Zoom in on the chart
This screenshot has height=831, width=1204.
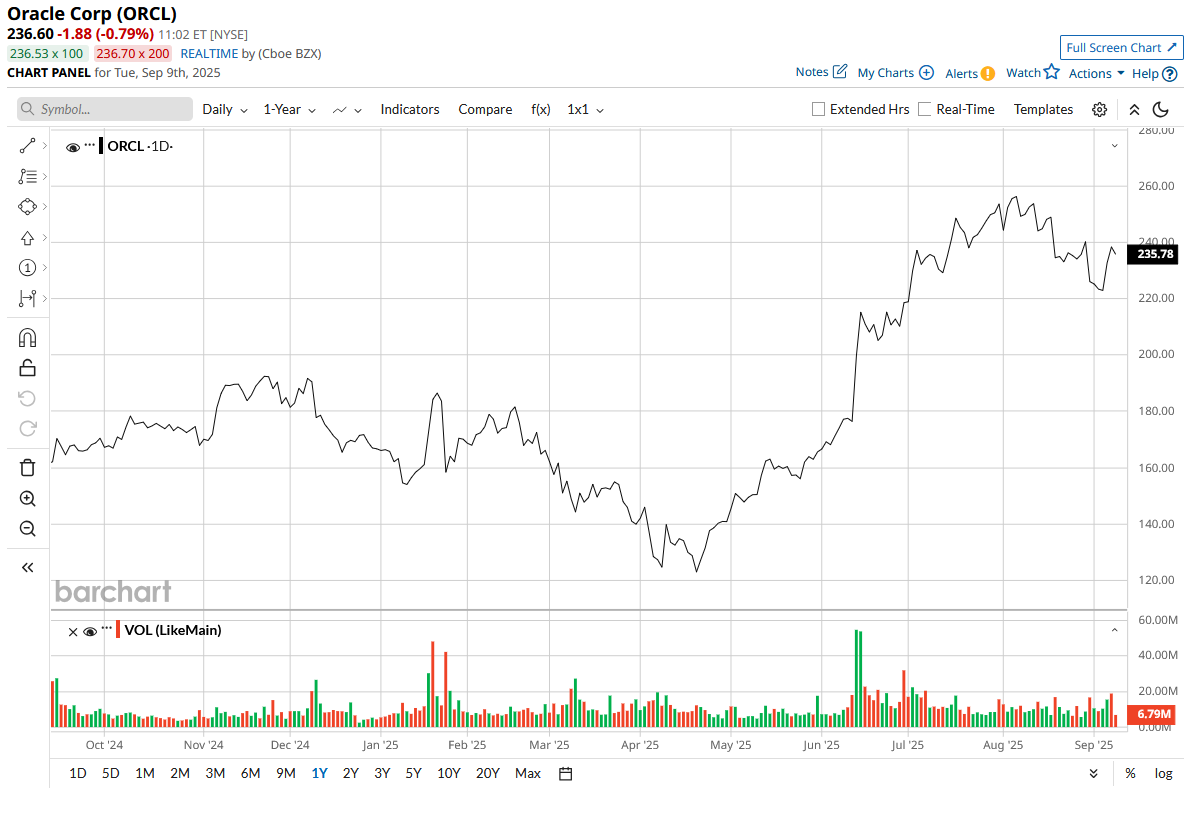click(27, 498)
